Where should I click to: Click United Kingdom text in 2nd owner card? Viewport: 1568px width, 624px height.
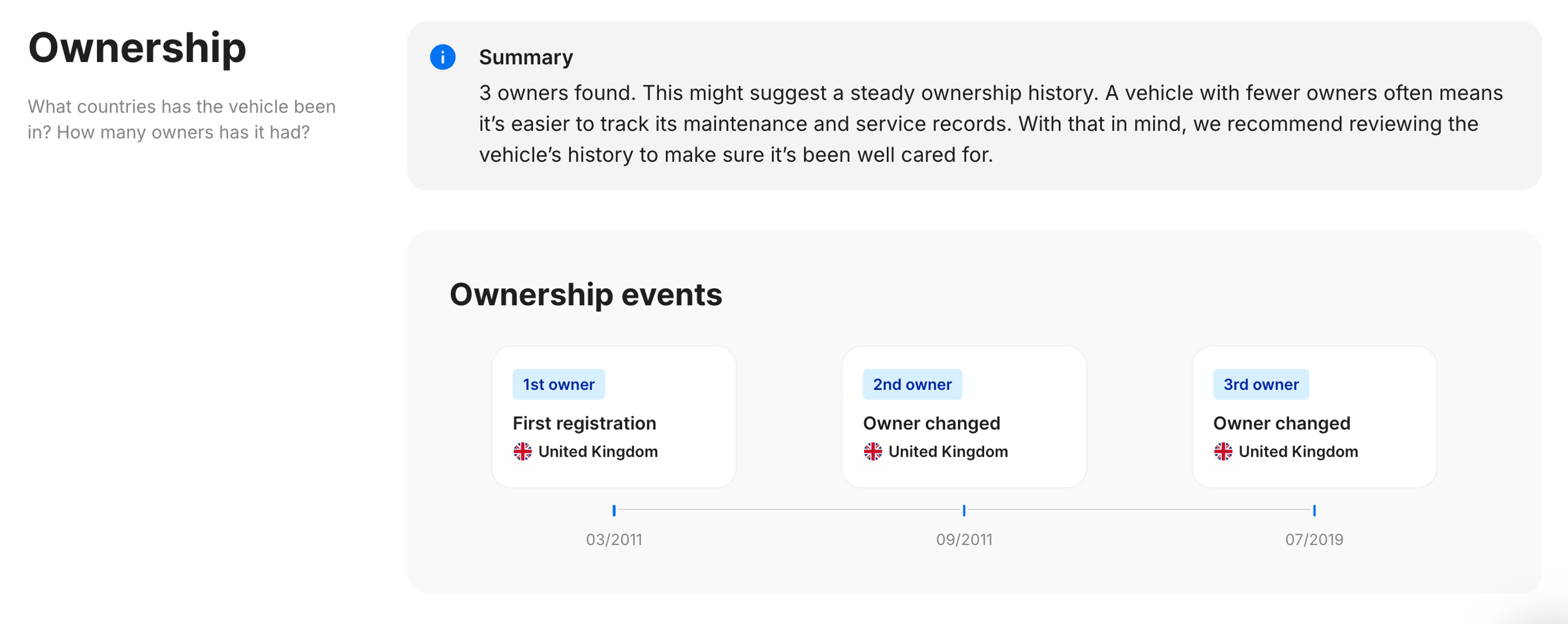pyautogui.click(x=948, y=452)
